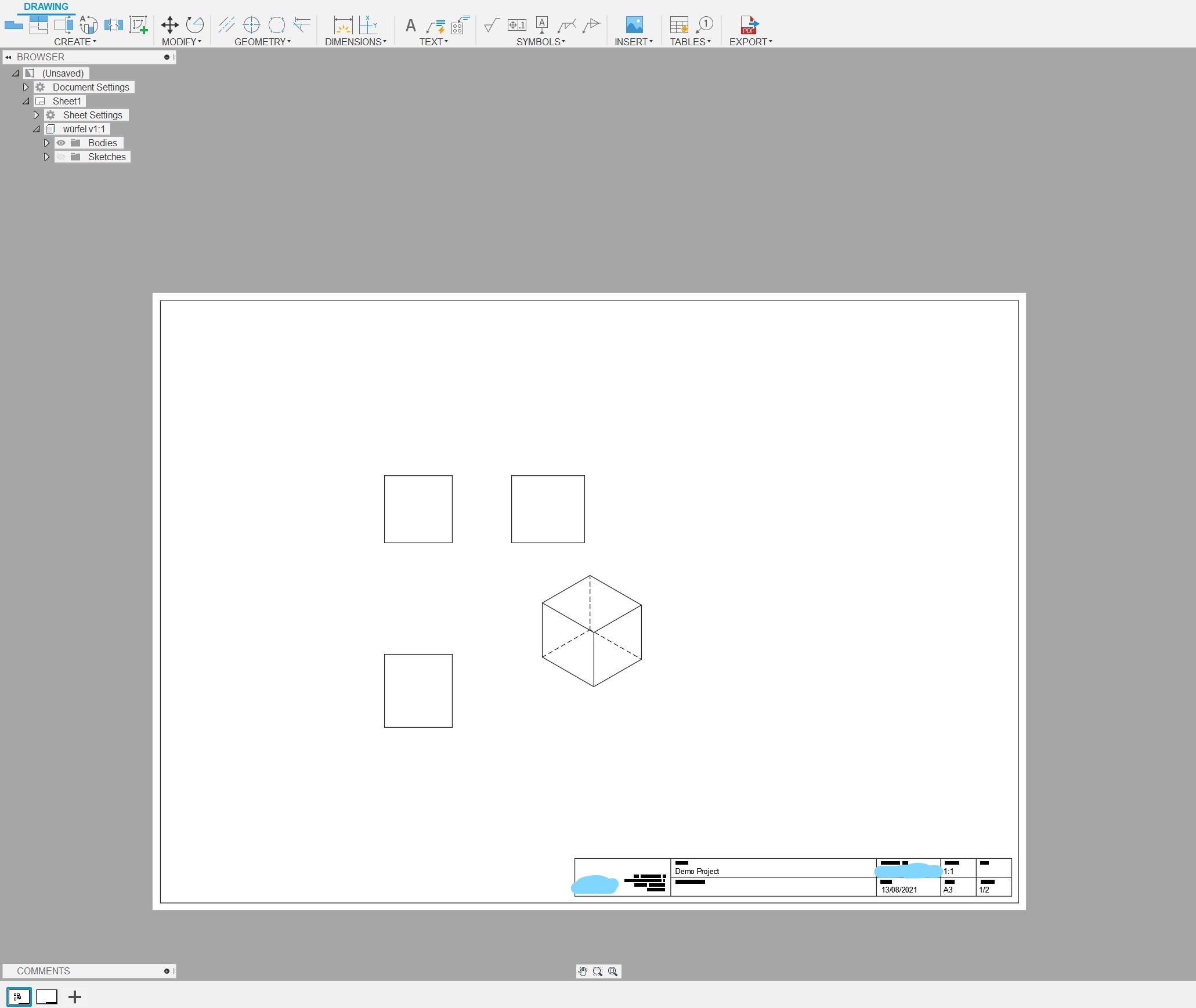Open the DIMENSIONS dropdown menu
Viewport: 1196px width, 1008px height.
(x=355, y=42)
